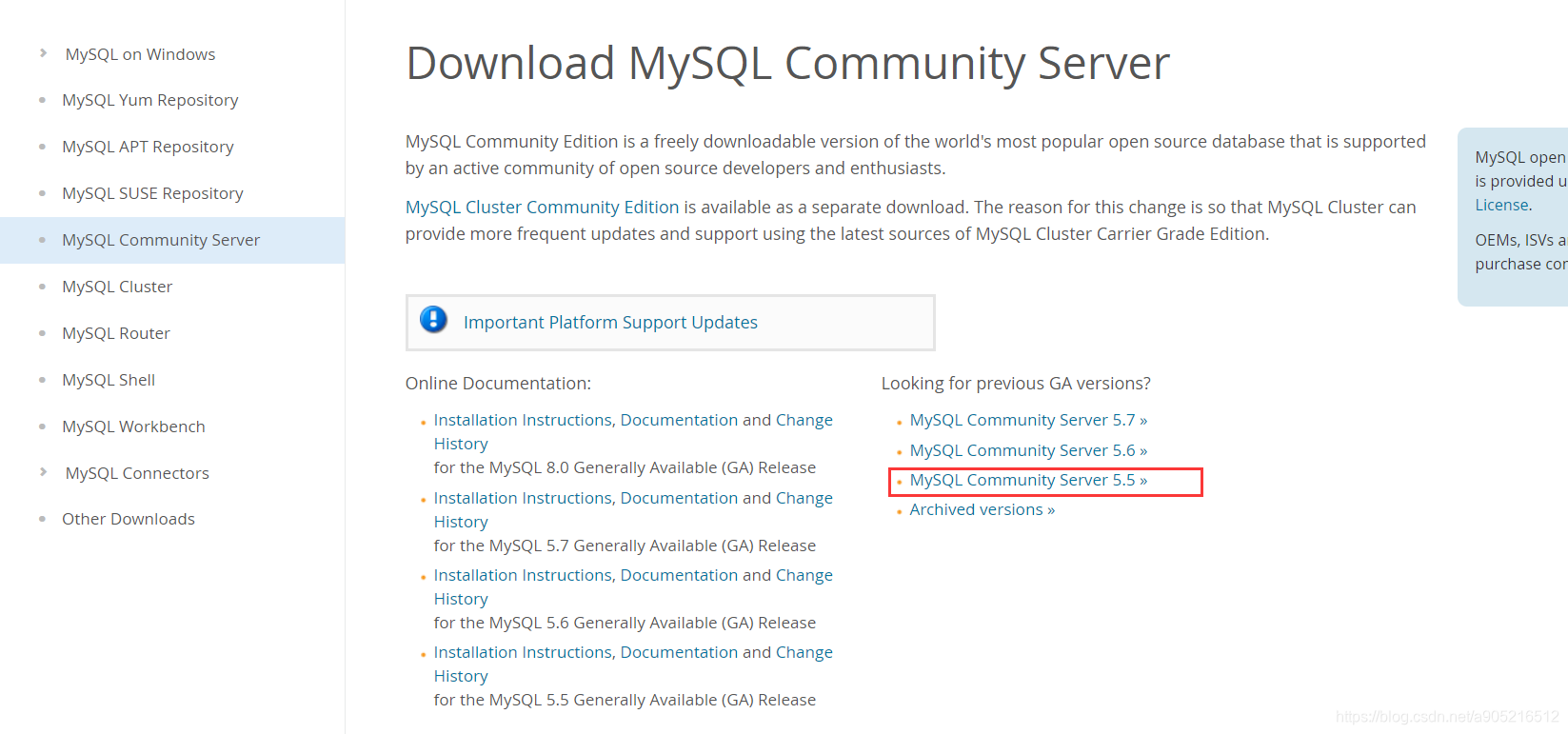Open MySQL APT Repository sidebar item

click(x=148, y=147)
